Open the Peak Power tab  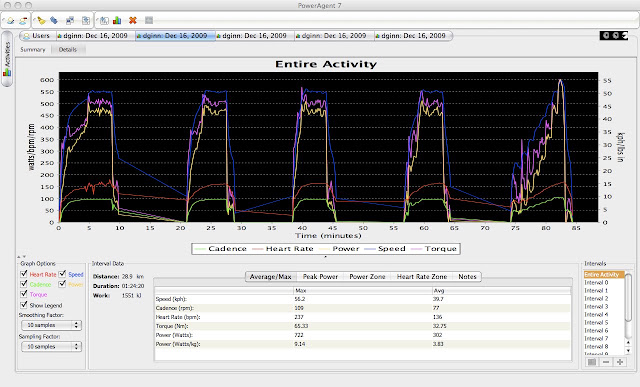[x=320, y=276]
